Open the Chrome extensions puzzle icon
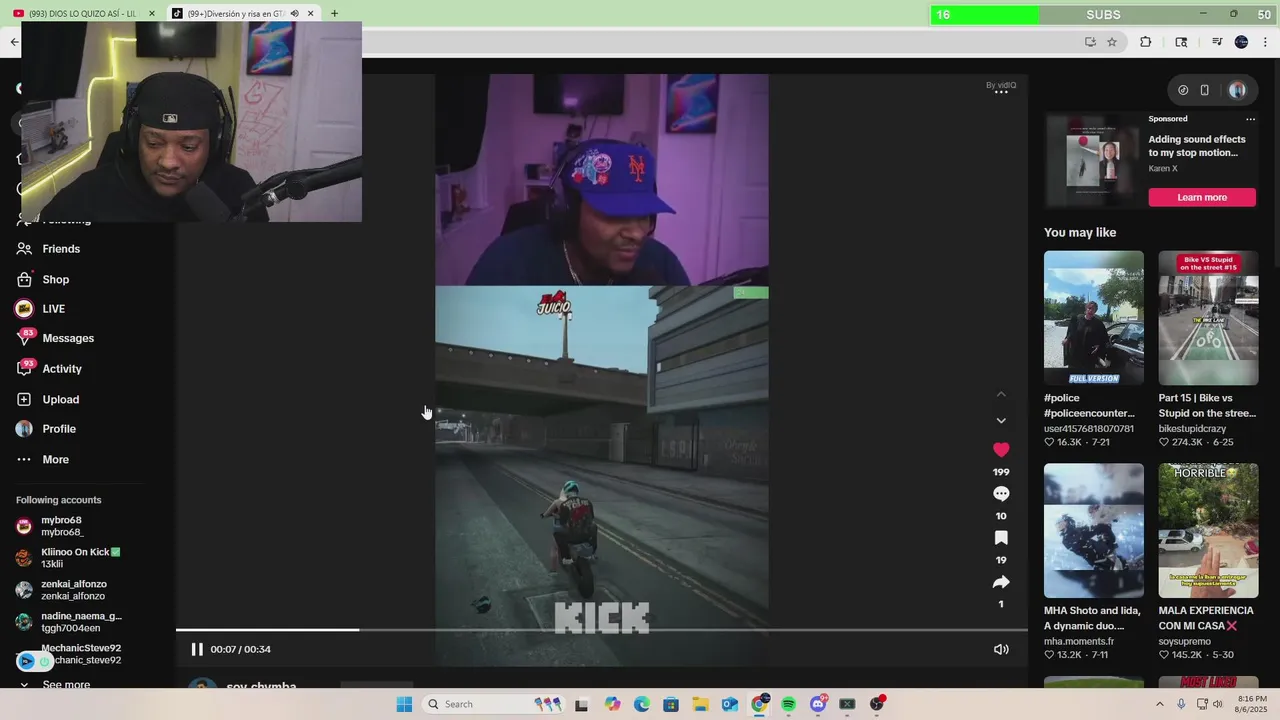The width and height of the screenshot is (1280, 720). click(x=1146, y=42)
